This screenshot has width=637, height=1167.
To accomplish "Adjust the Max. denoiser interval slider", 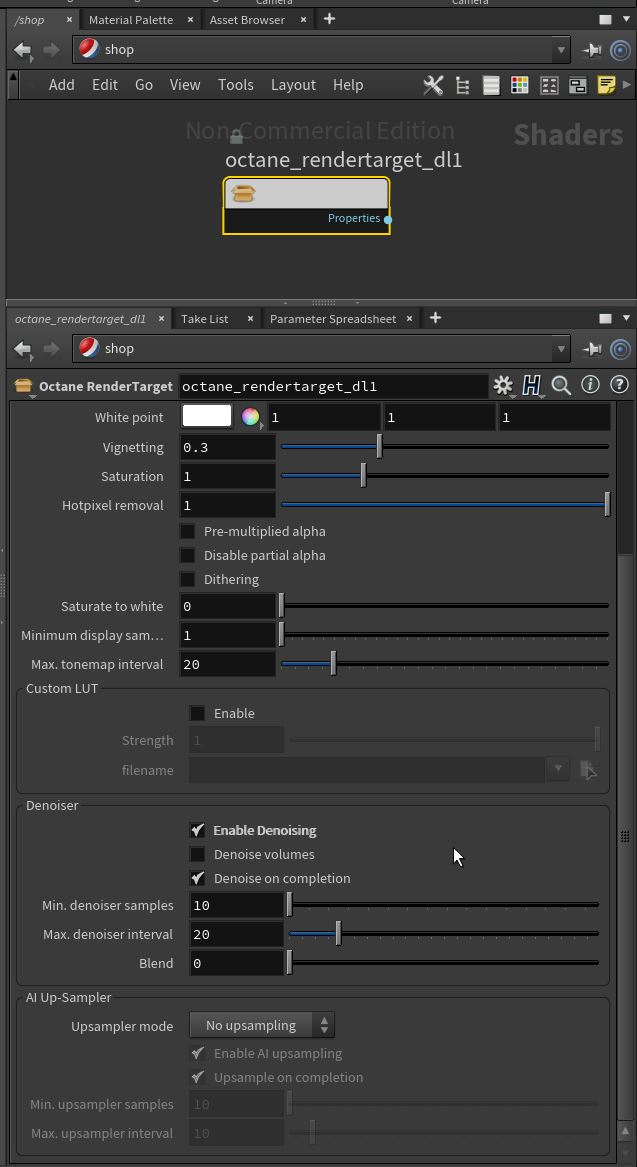I will [x=444, y=933].
